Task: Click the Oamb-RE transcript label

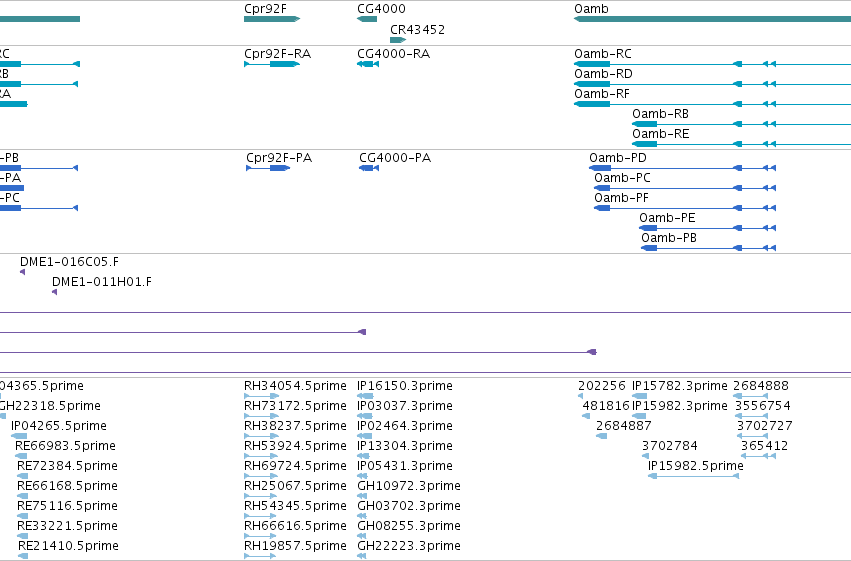Action: [661, 134]
